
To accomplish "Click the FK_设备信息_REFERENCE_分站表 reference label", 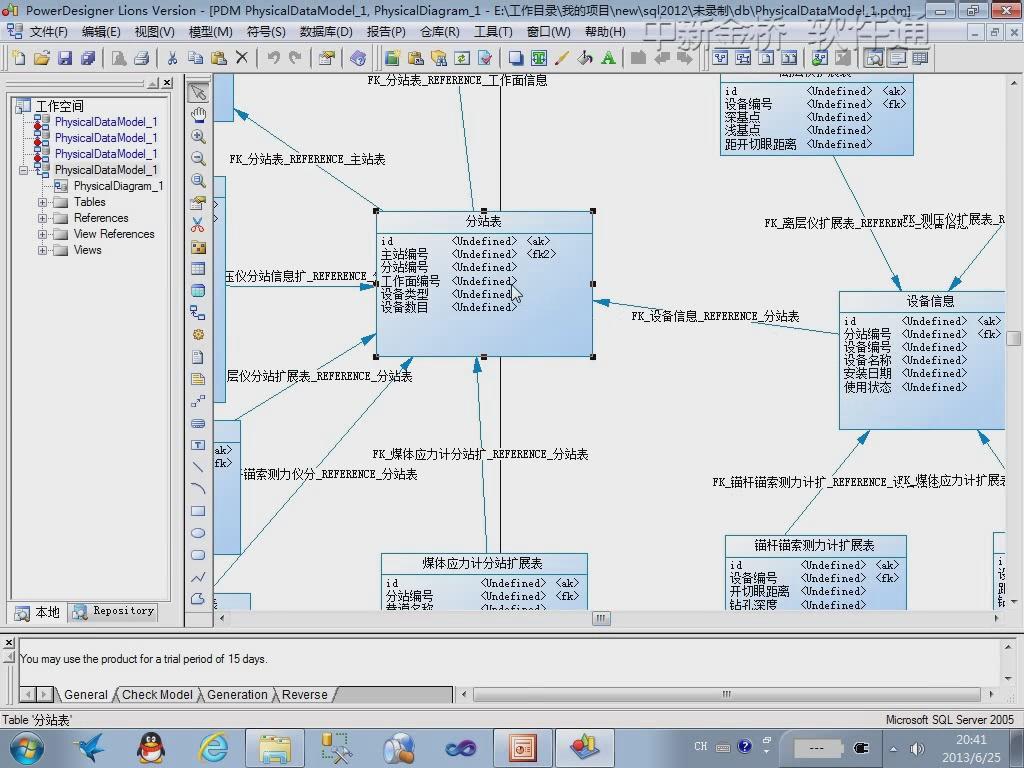I will click(715, 317).
